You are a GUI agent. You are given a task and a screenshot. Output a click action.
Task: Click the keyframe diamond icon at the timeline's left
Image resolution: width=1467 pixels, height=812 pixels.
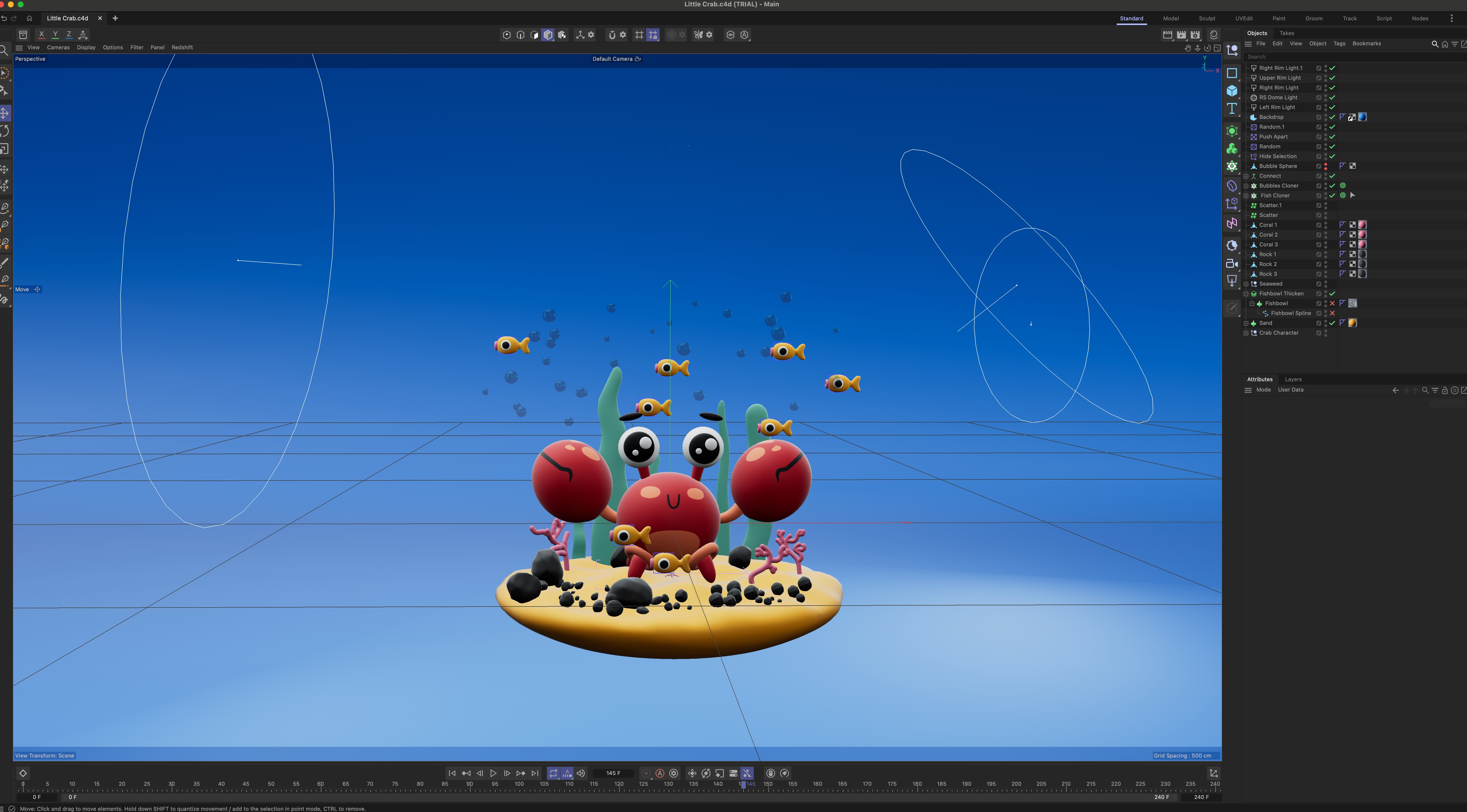tap(23, 773)
